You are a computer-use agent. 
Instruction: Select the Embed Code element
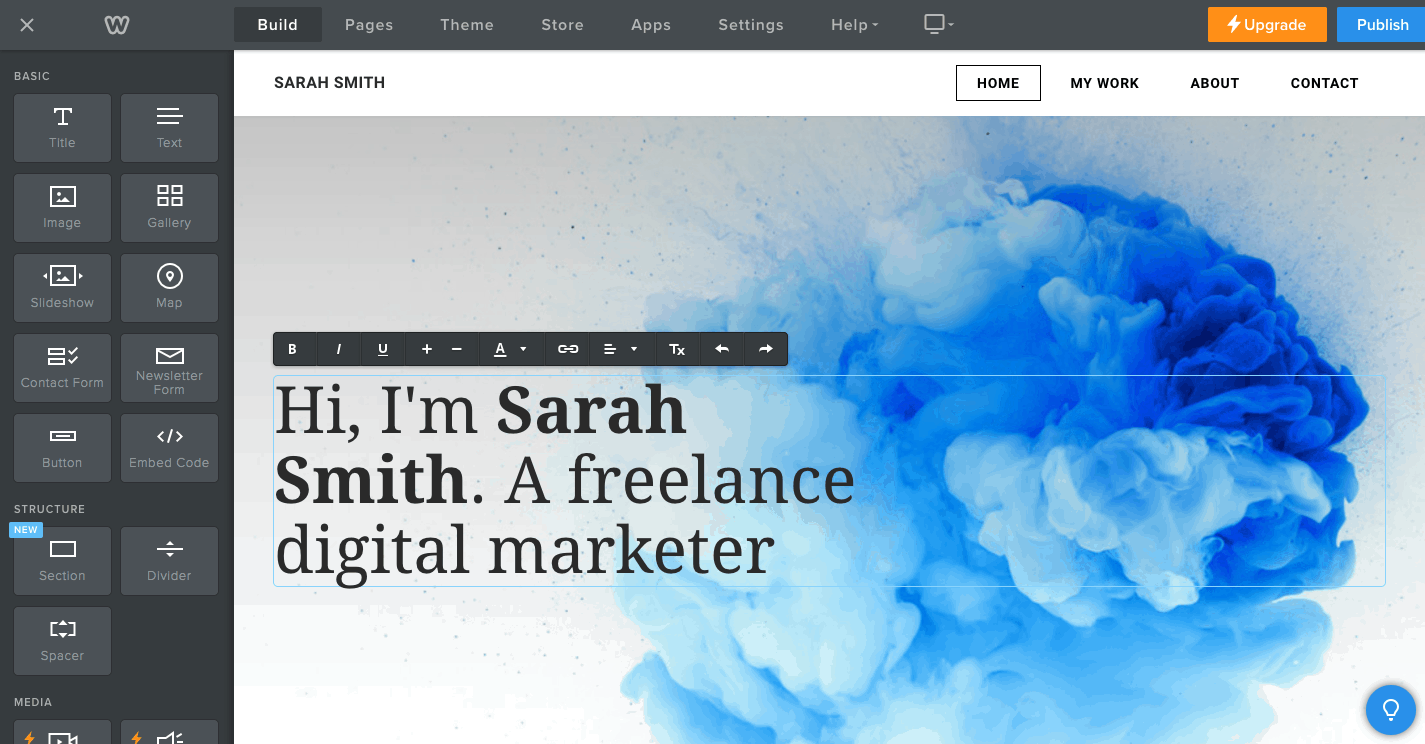(169, 447)
